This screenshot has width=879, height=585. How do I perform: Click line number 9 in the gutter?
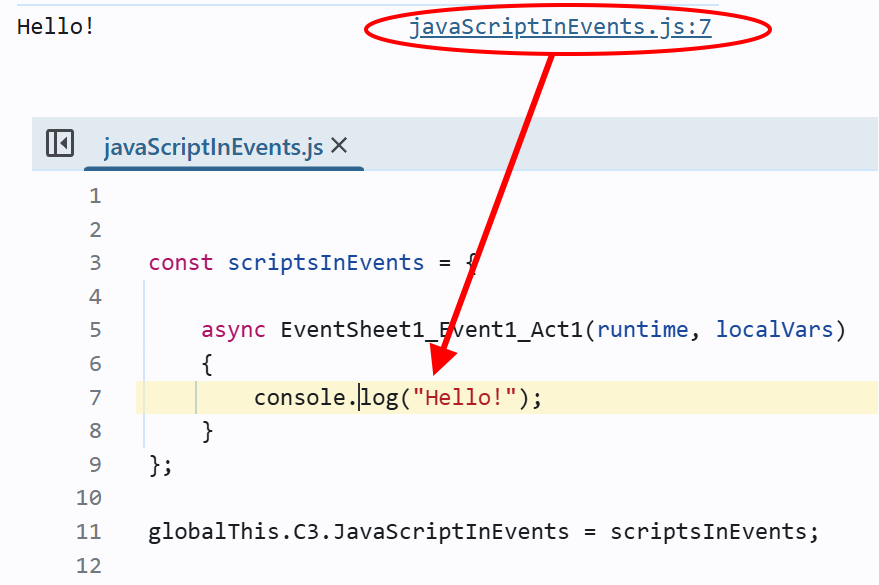[95, 464]
